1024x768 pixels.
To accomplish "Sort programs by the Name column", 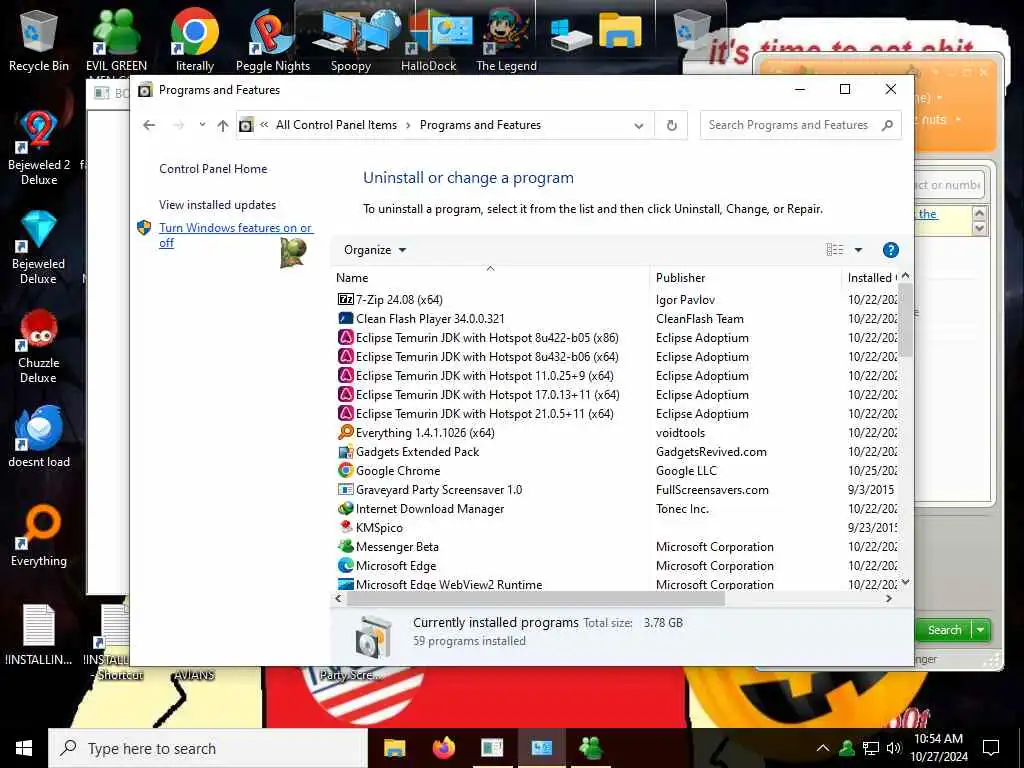I will [x=490, y=278].
